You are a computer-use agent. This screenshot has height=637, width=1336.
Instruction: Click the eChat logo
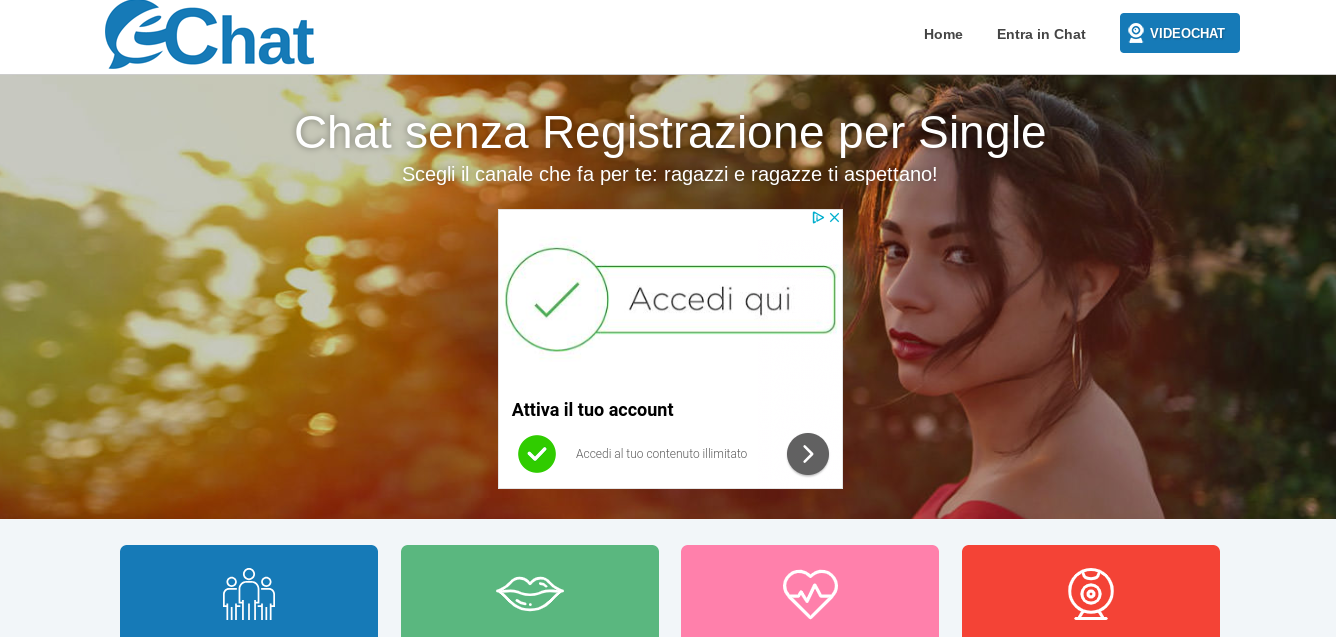pyautogui.click(x=209, y=34)
